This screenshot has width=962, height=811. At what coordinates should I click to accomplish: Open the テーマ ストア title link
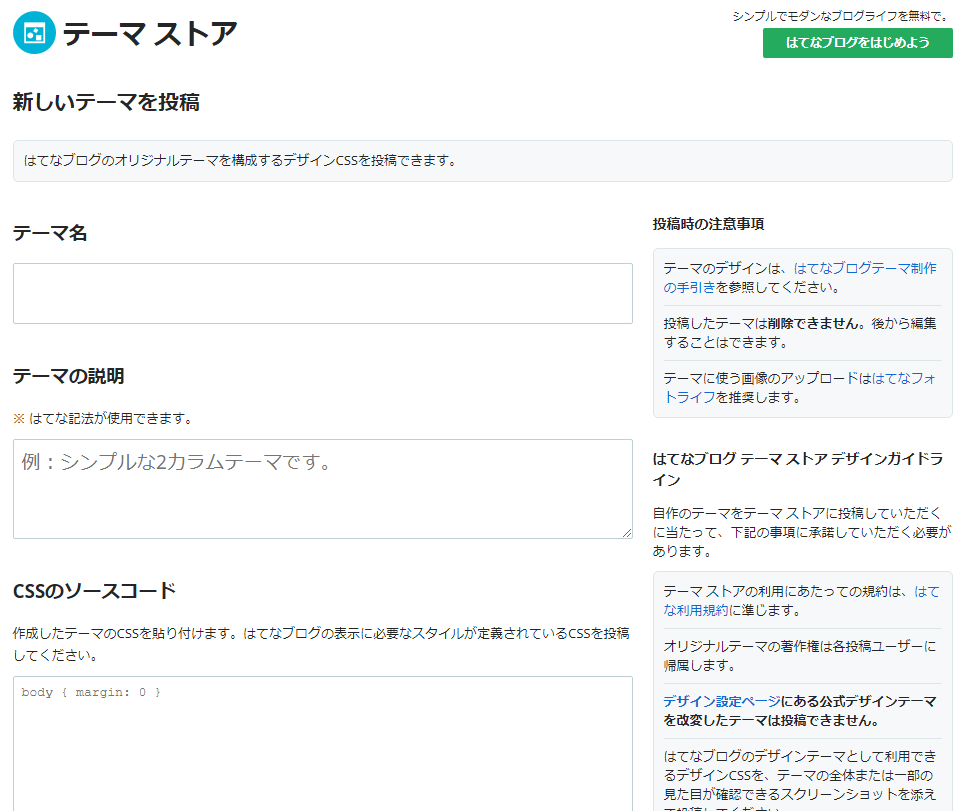150,33
